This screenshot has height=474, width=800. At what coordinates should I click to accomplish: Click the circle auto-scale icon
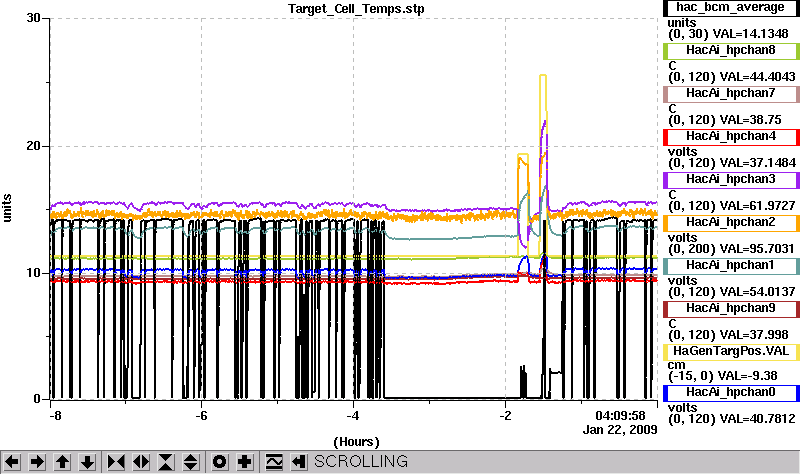click(219, 462)
